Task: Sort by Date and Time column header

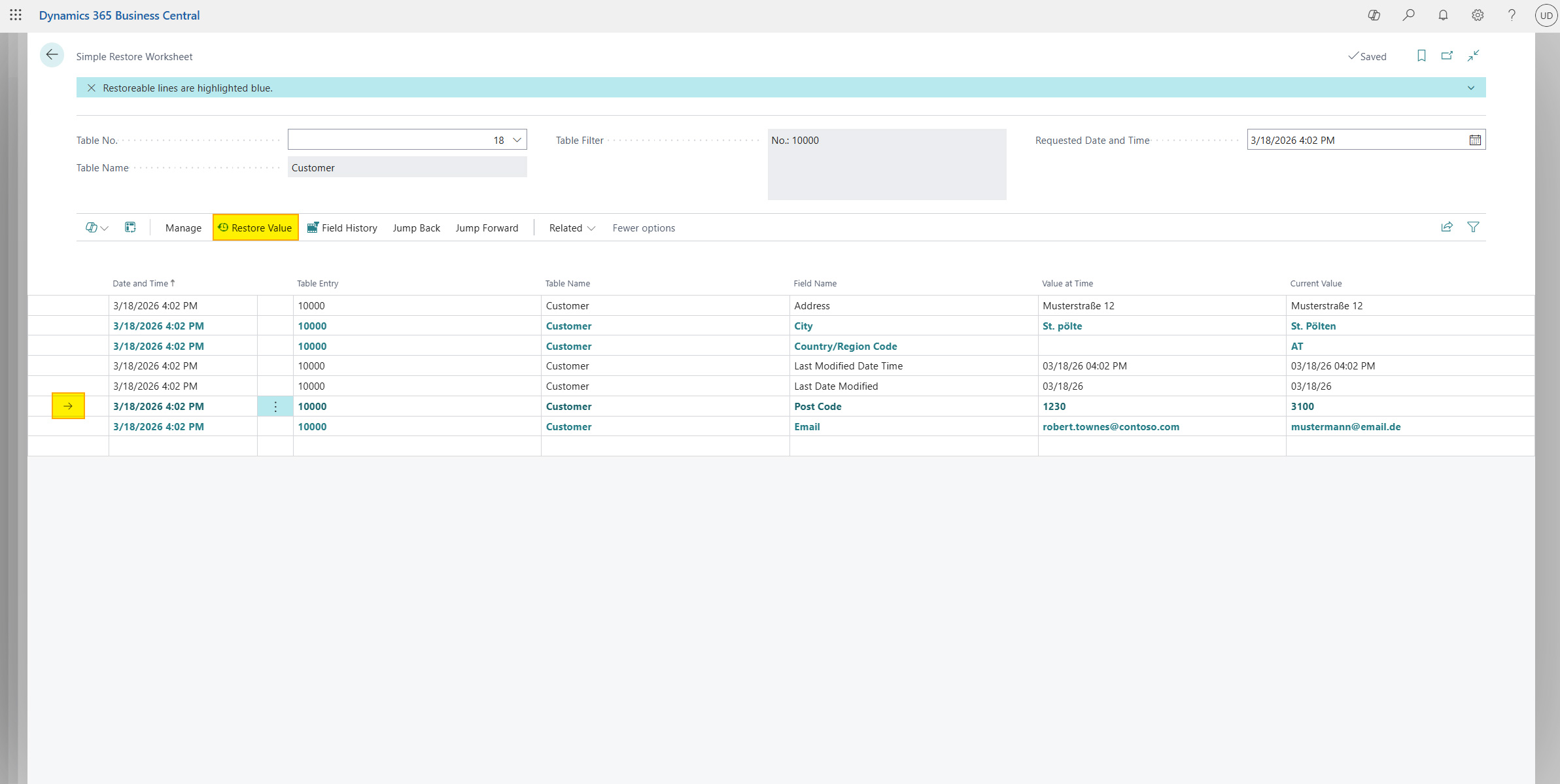Action: (x=141, y=284)
